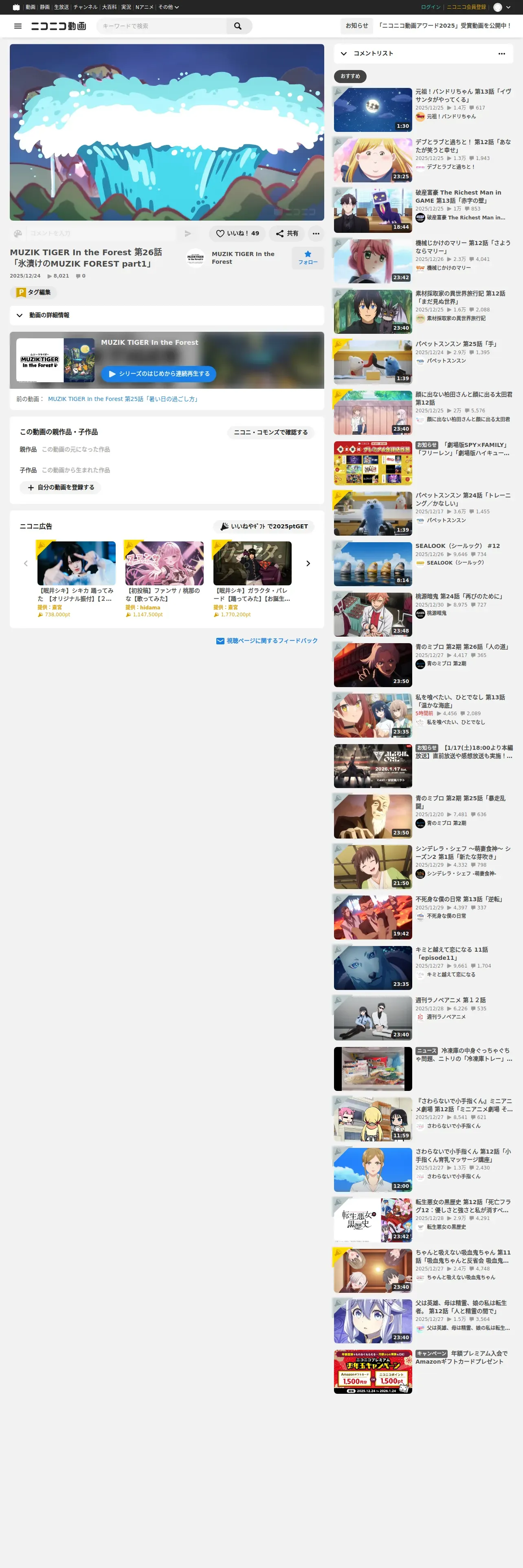
Task: Open ガラクタ・パレード ad thumbnail
Action: [252, 564]
